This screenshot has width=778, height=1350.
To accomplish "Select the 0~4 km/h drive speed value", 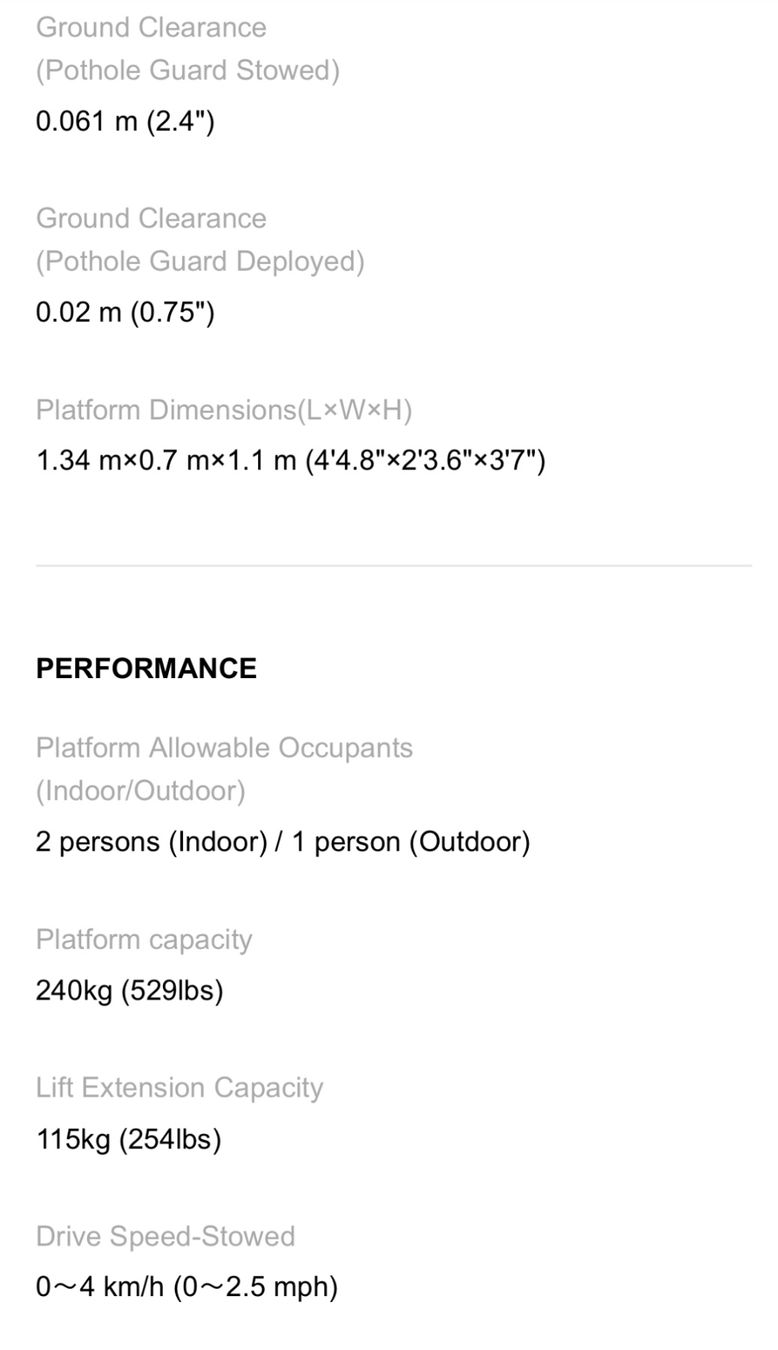I will pos(187,1287).
